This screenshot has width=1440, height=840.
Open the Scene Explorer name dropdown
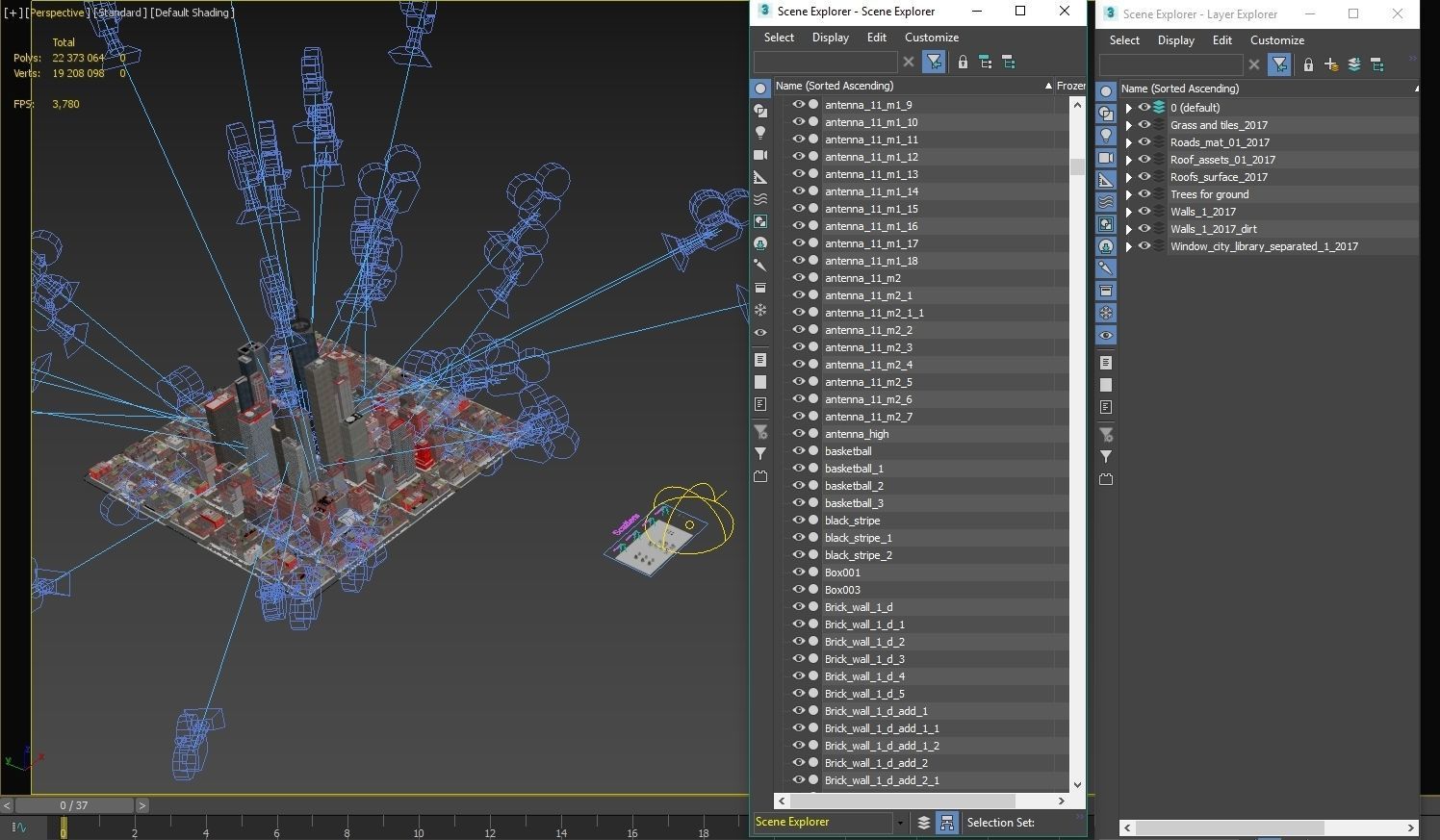click(900, 823)
